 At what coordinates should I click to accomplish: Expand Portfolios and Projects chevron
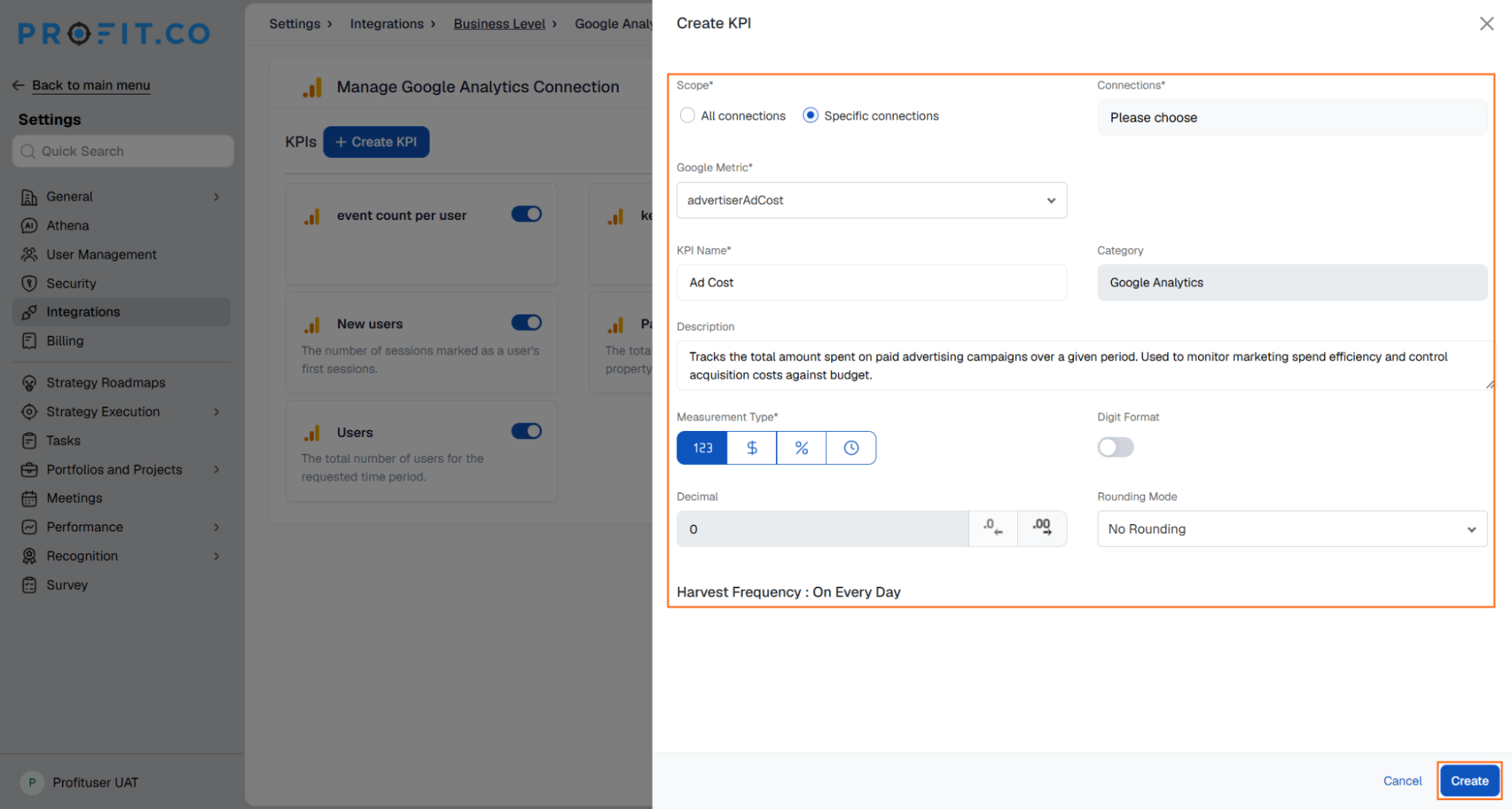(216, 470)
